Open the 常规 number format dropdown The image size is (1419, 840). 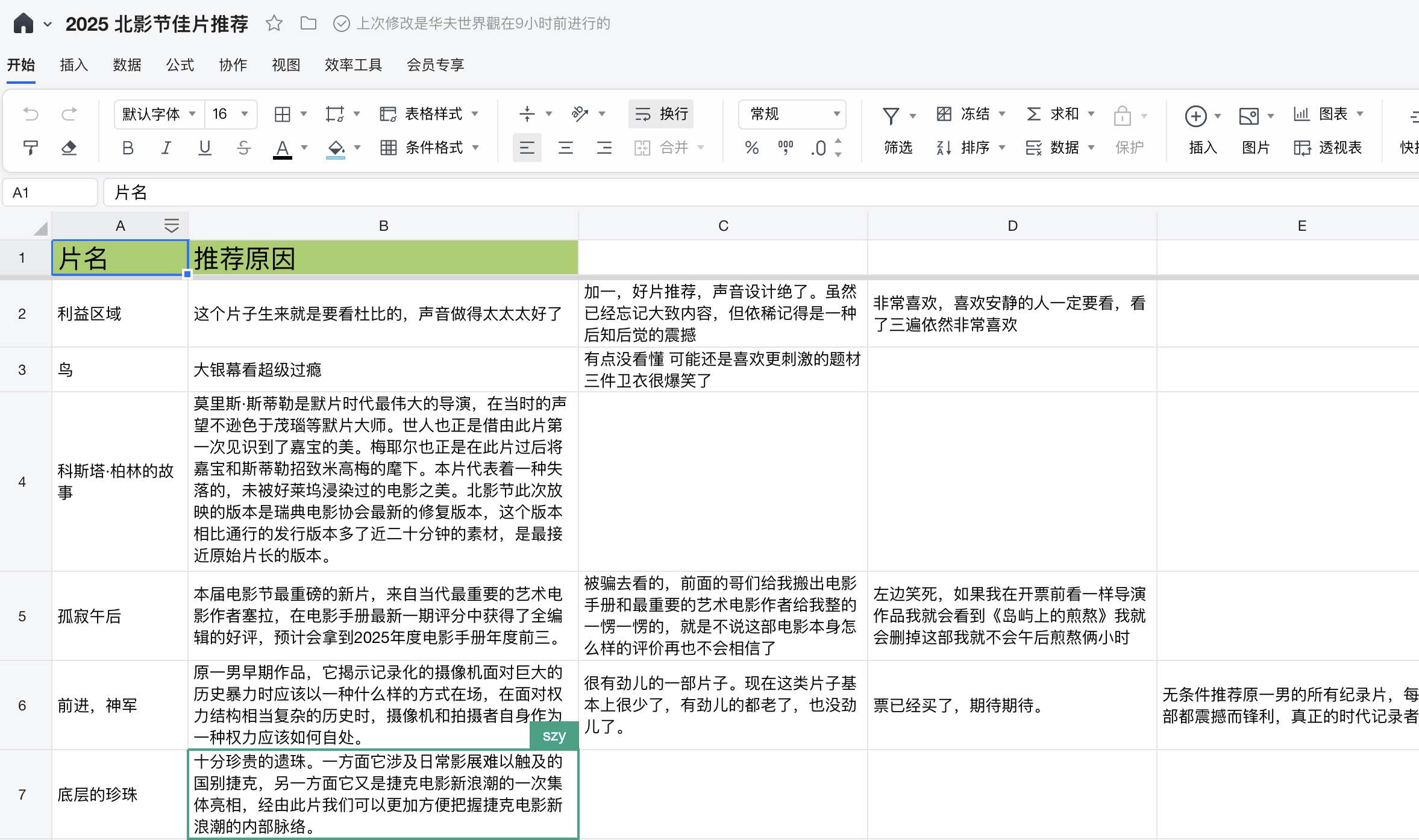coord(792,114)
